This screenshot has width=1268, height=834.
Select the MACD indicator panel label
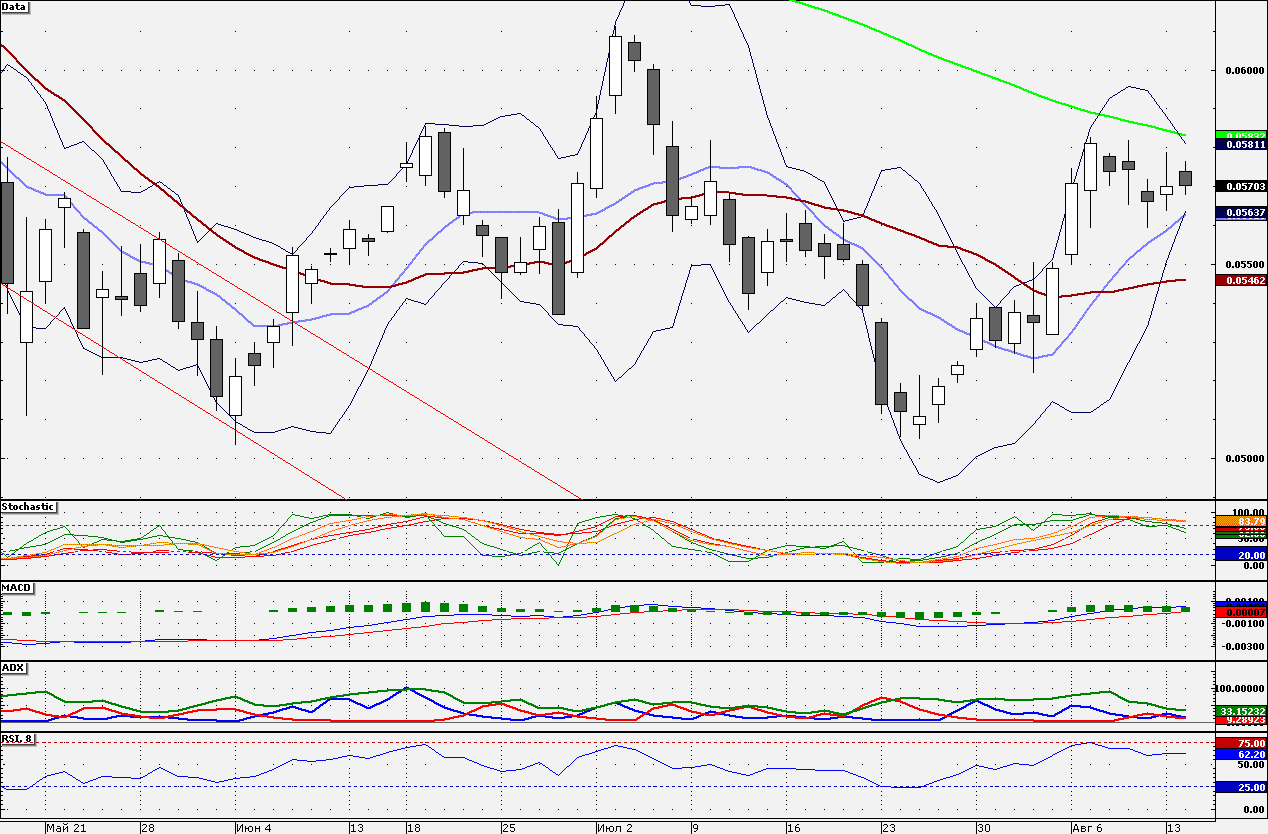point(16,587)
